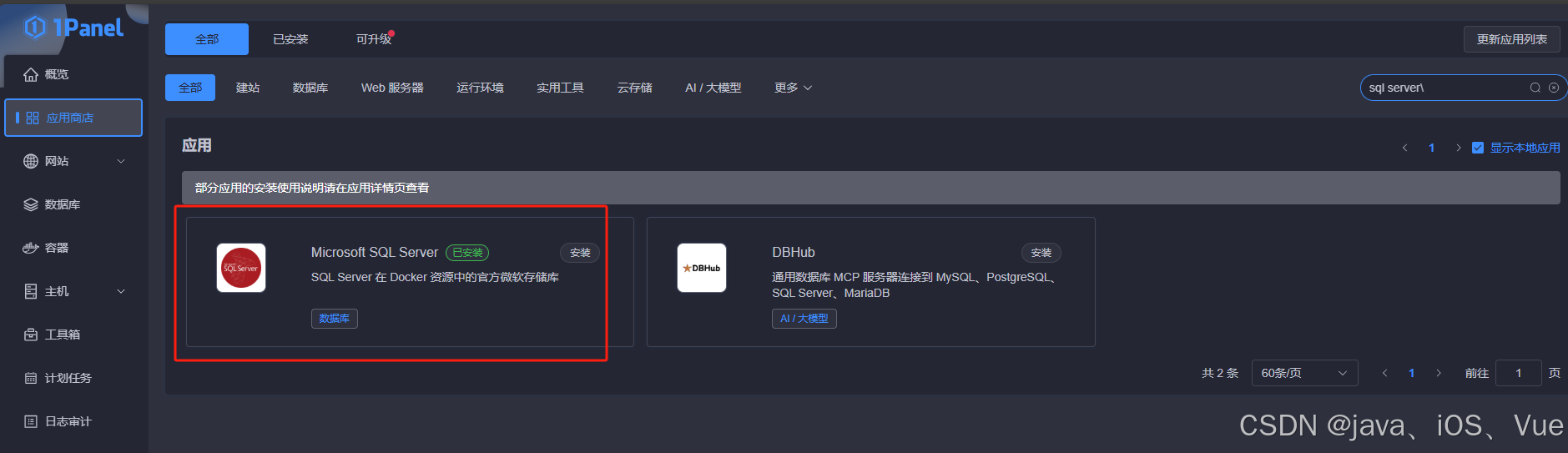This screenshot has height=453, width=1568.
Task: Click the 数据库 tag on SQL Server card
Action: 335,319
